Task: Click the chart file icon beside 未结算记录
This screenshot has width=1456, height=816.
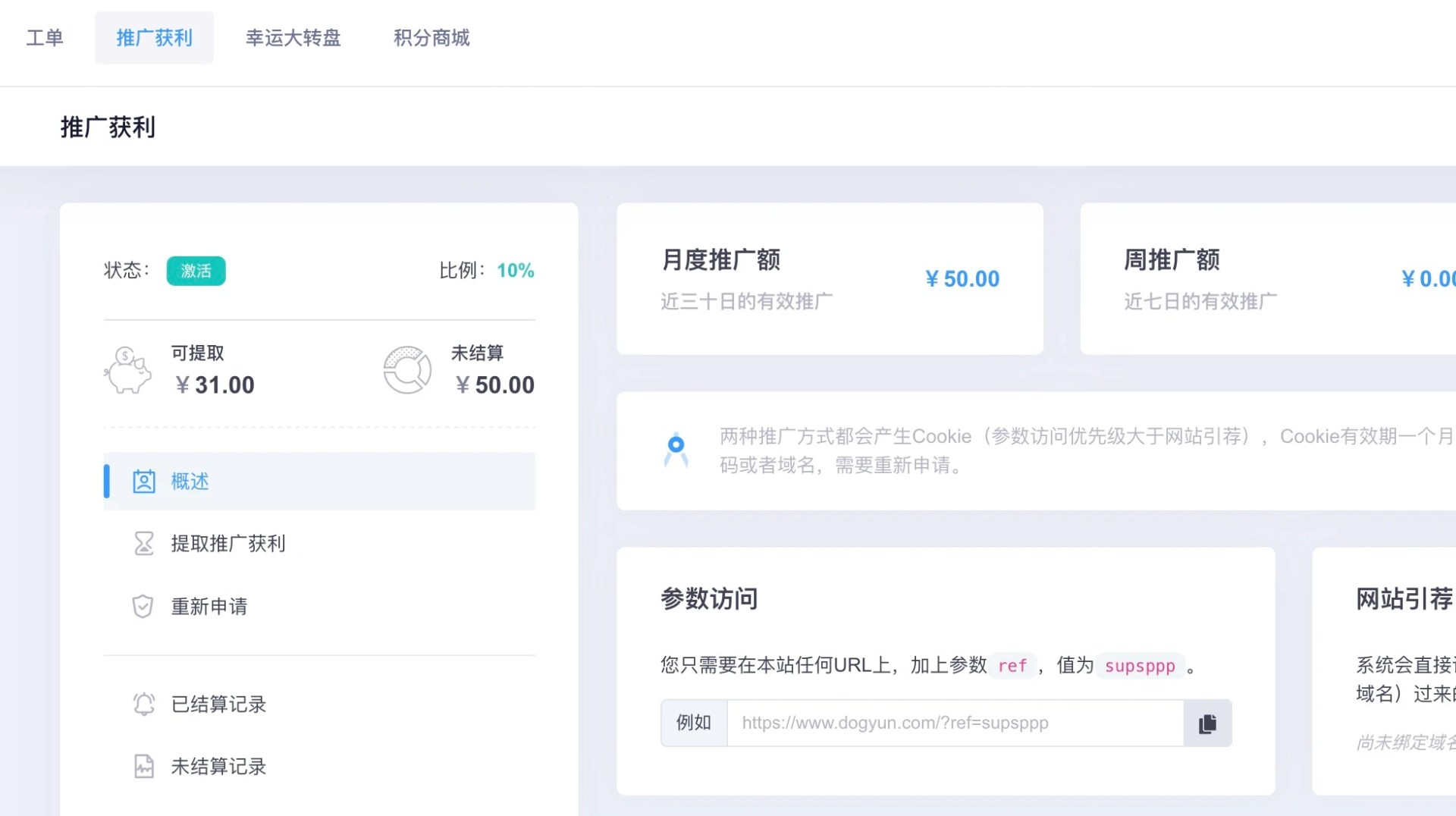Action: 144,767
